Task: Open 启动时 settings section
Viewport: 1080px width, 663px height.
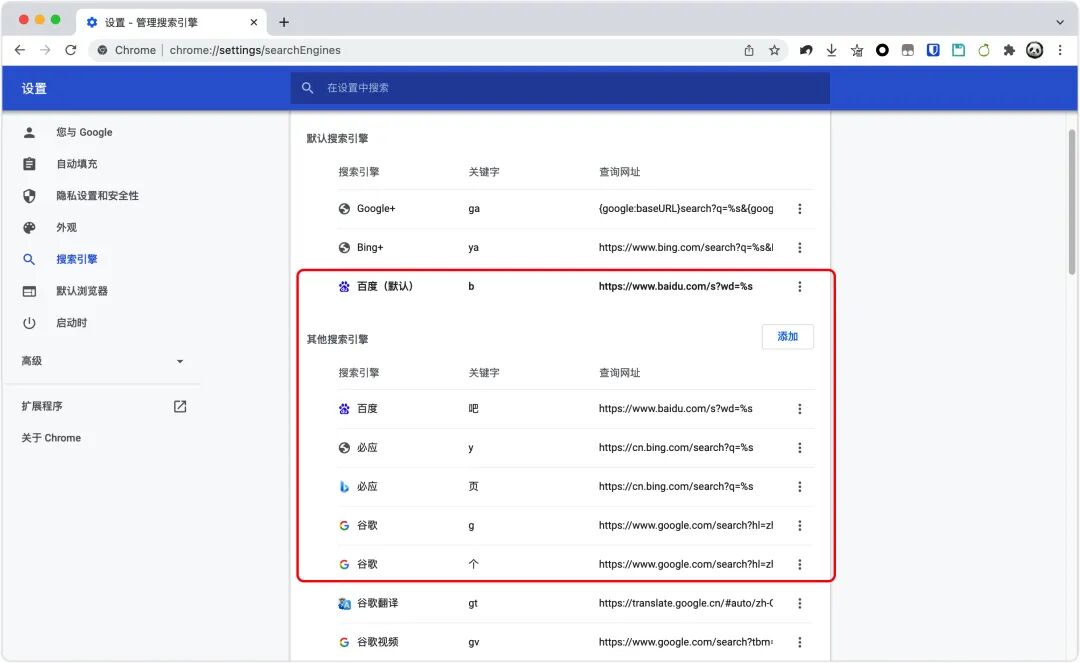Action: tap(71, 322)
